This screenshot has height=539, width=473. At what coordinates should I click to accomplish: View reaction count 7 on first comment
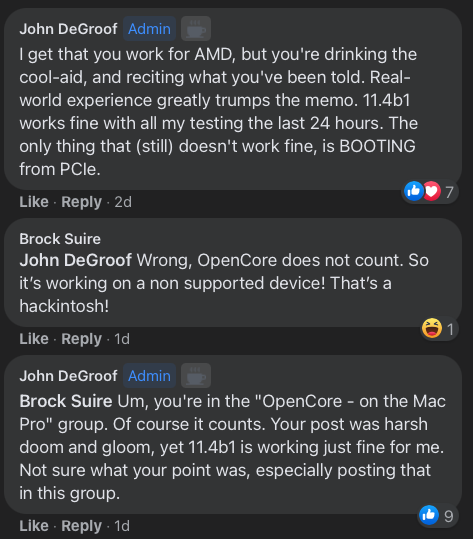[449, 192]
